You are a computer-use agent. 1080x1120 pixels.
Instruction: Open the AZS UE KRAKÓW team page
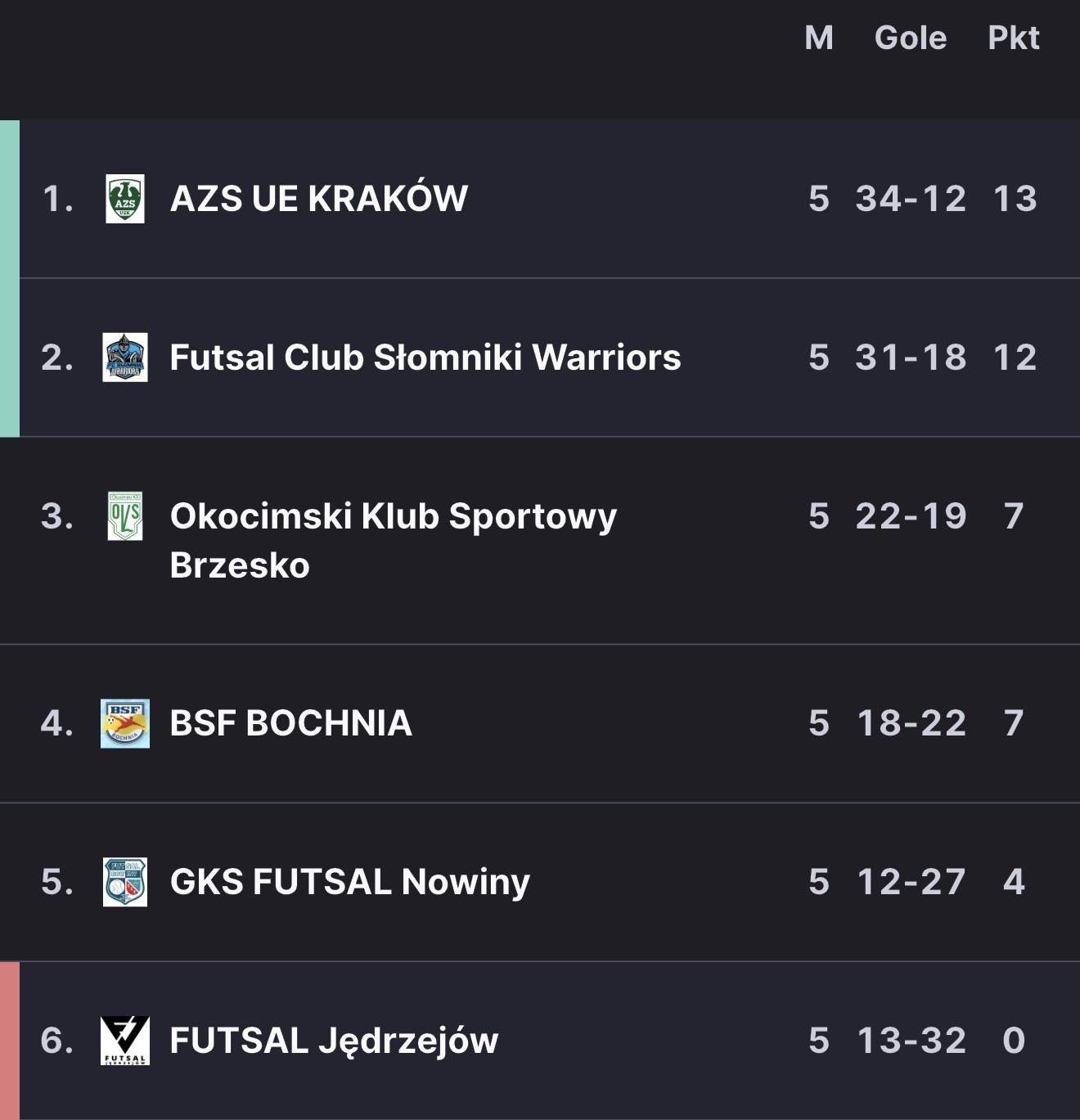[318, 199]
